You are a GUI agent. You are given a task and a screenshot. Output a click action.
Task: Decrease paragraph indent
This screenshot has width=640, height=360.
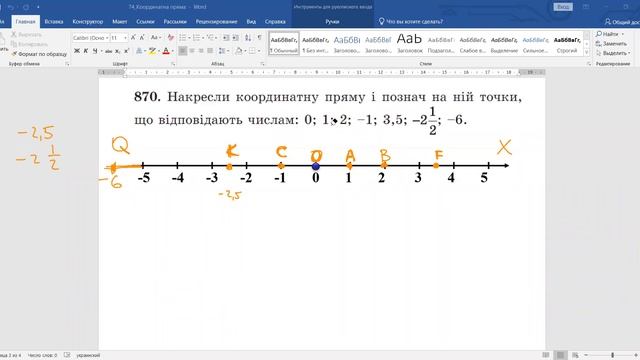[x=226, y=38]
